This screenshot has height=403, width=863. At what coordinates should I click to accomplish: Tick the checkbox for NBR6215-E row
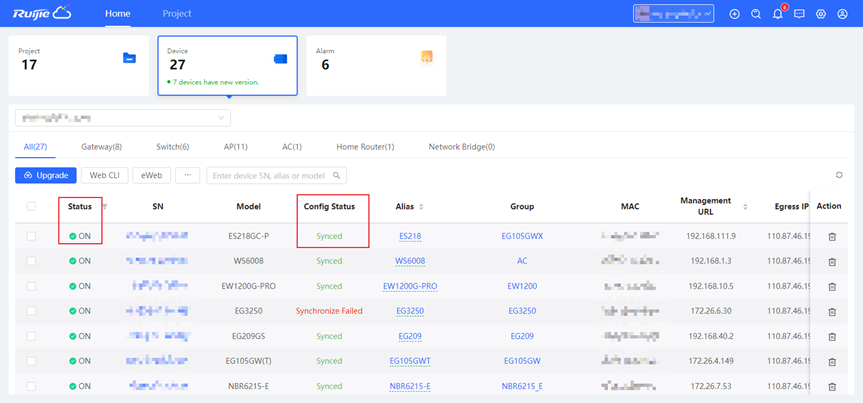(x=31, y=386)
